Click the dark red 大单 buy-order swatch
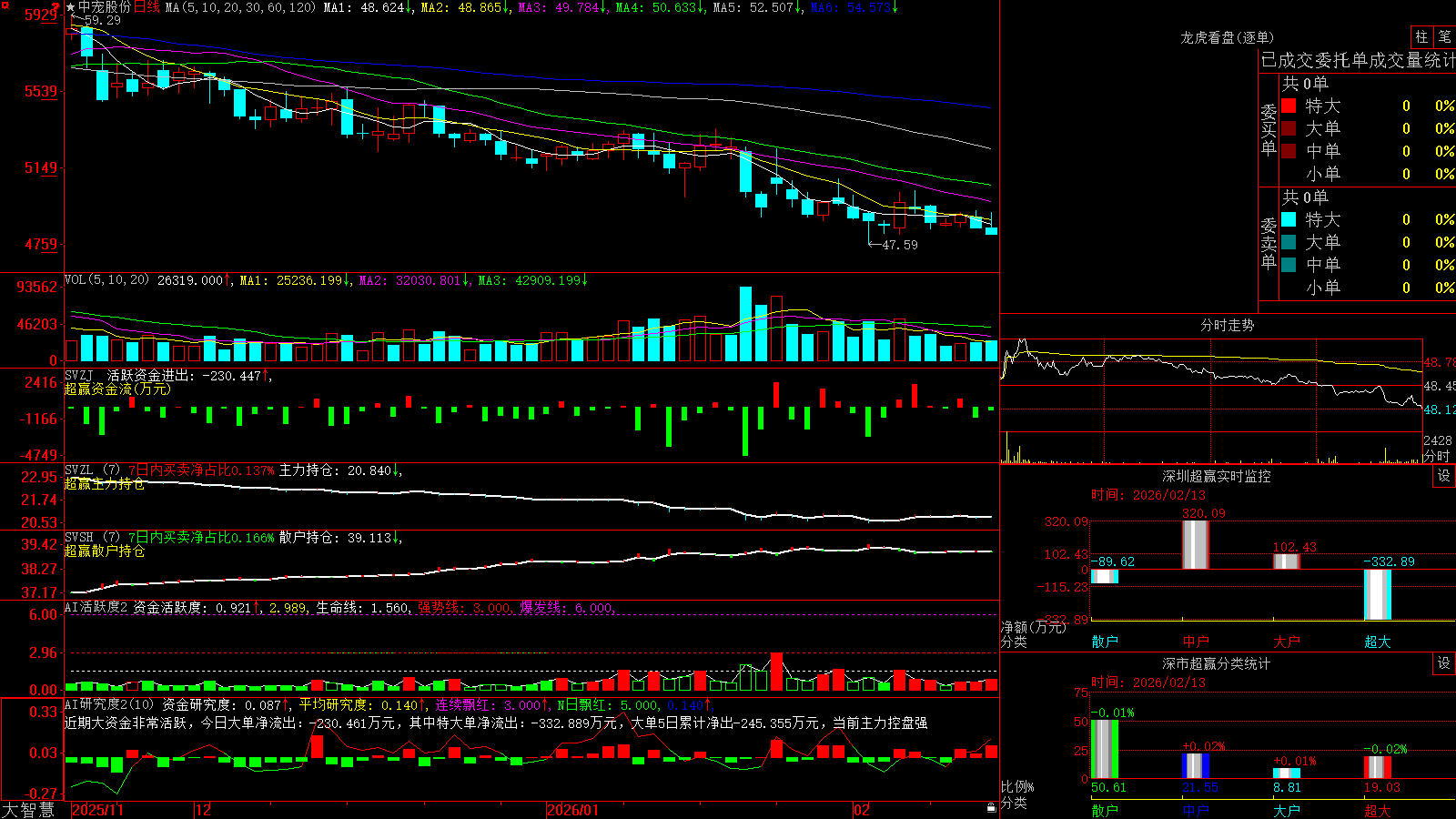Screen dimensions: 1456x819 tap(1289, 128)
